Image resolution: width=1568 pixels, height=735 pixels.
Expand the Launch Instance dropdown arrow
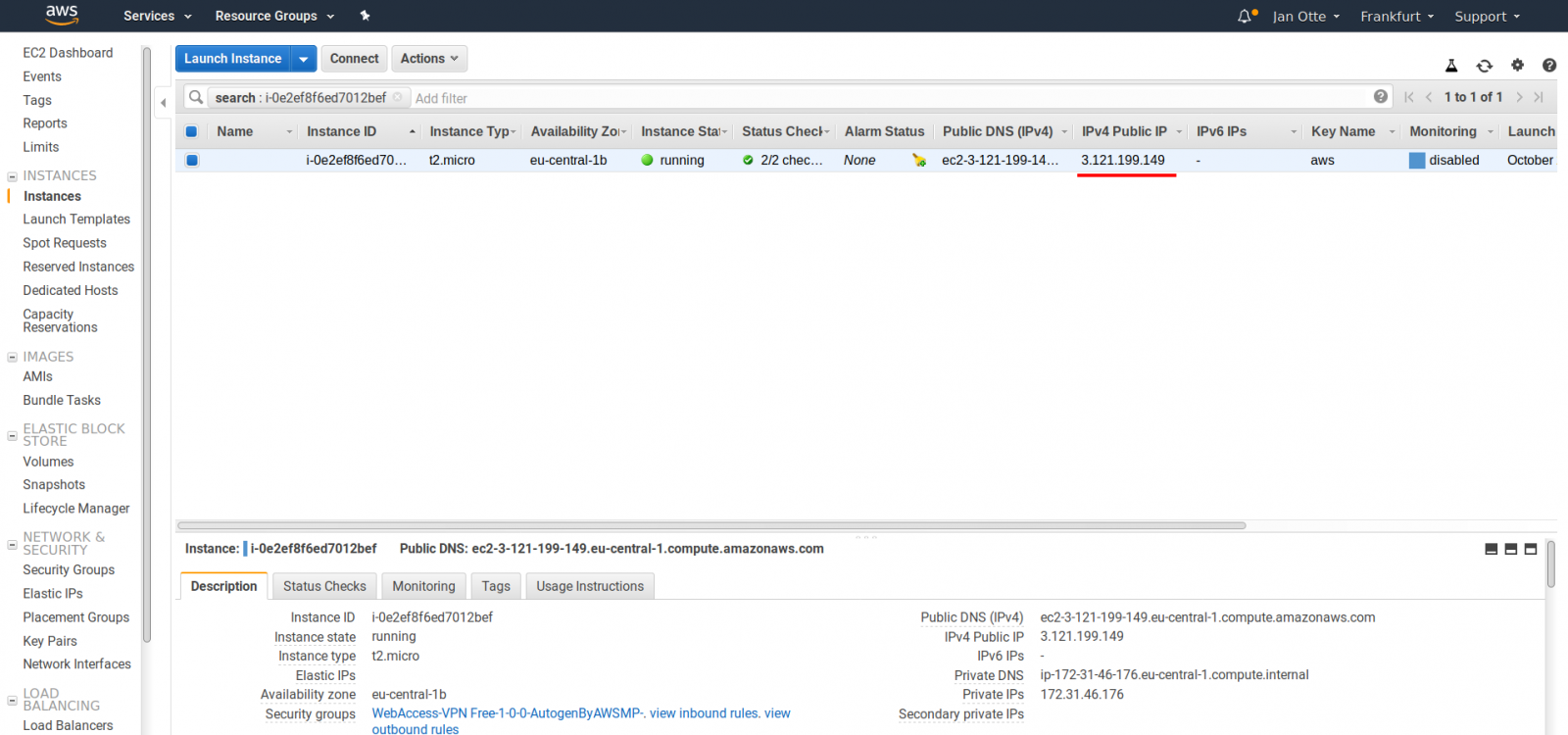[x=304, y=59]
